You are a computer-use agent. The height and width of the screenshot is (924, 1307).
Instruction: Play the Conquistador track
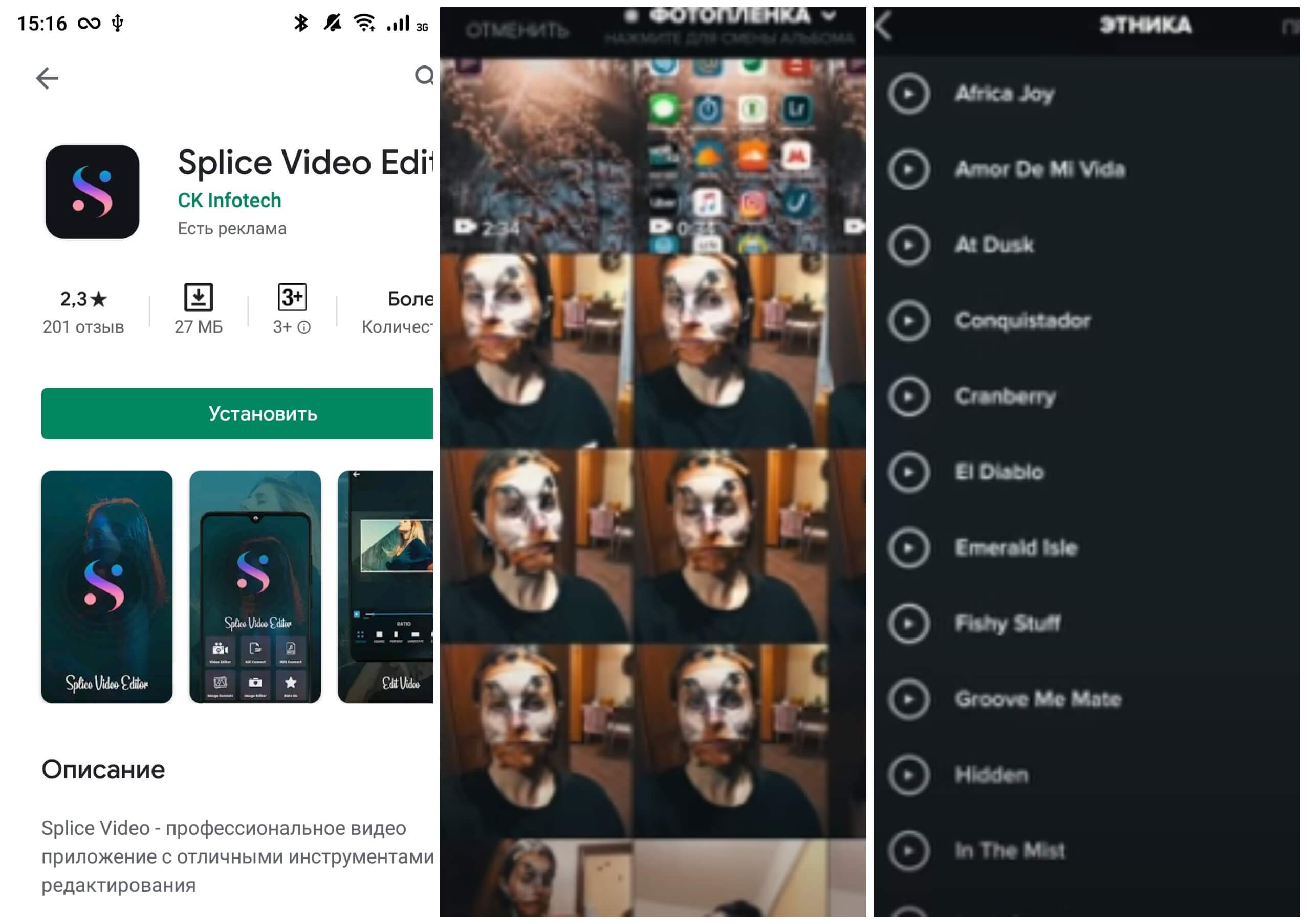click(x=909, y=320)
